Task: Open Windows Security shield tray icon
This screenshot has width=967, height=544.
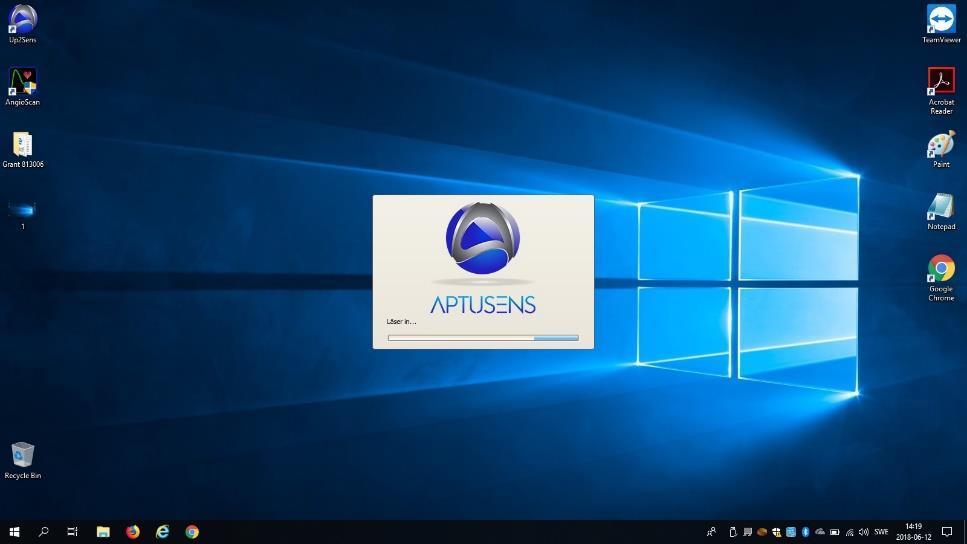Action: point(776,532)
